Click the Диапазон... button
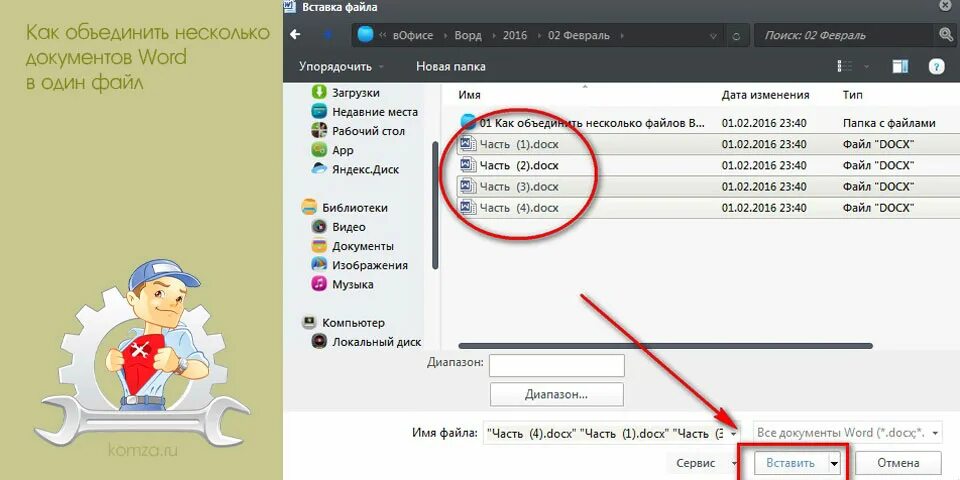Screen dimensions: 960x480 [557, 394]
